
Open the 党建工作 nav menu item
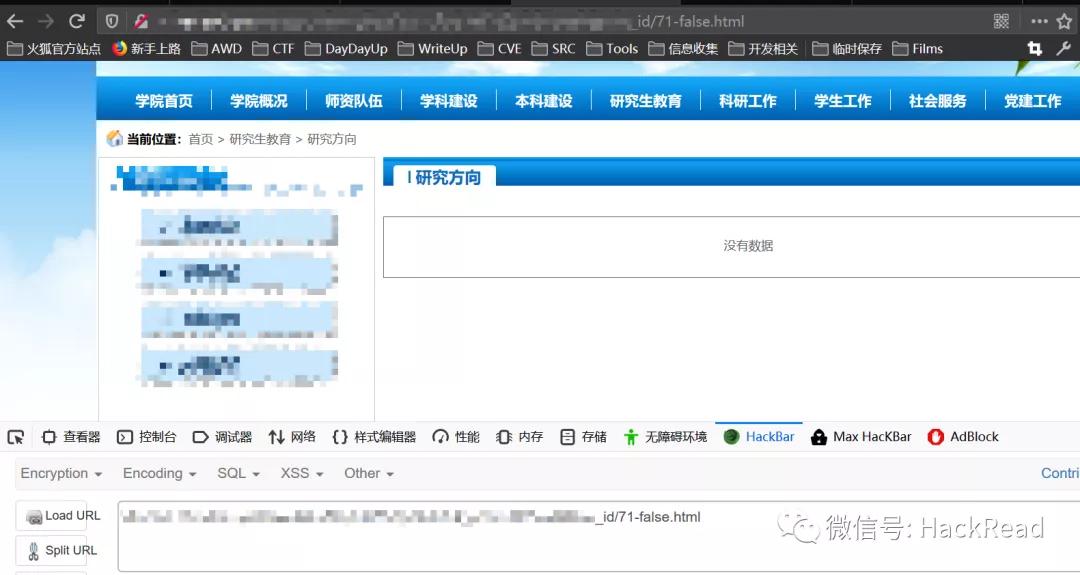click(x=1033, y=101)
